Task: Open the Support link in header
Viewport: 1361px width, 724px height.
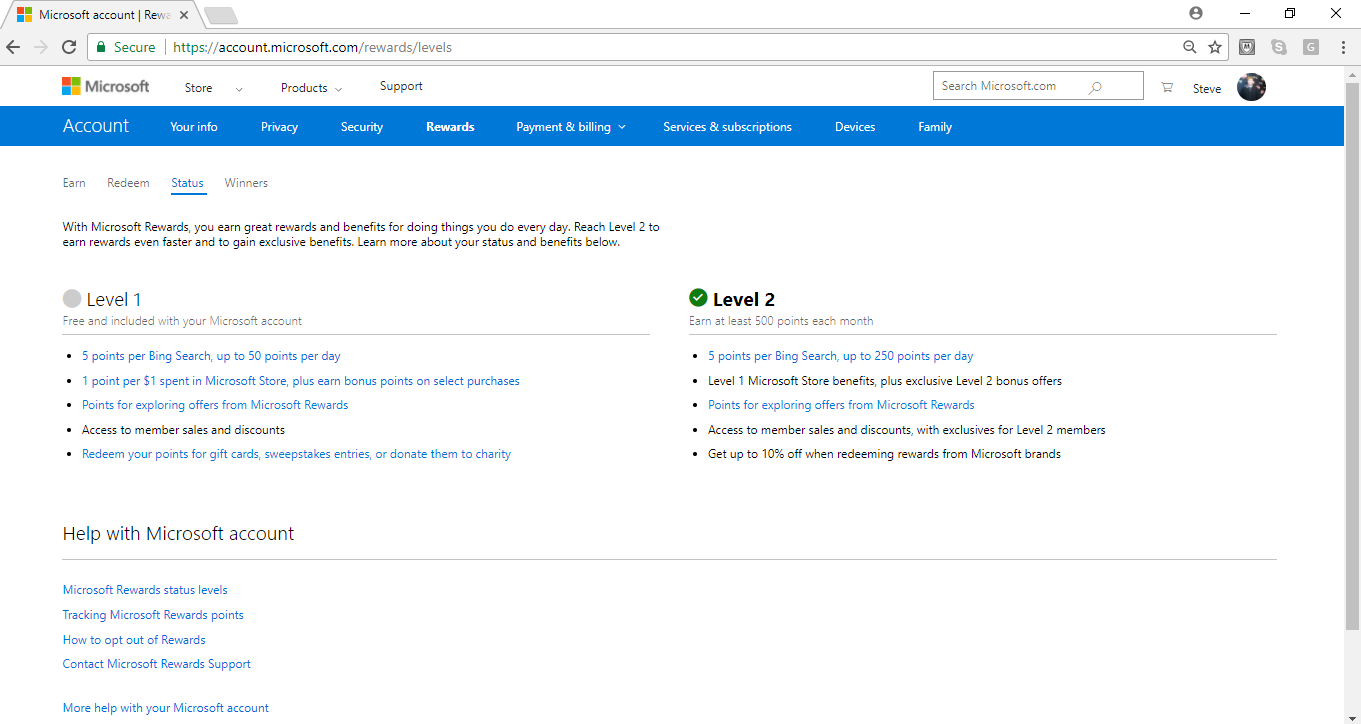Action: pos(401,86)
